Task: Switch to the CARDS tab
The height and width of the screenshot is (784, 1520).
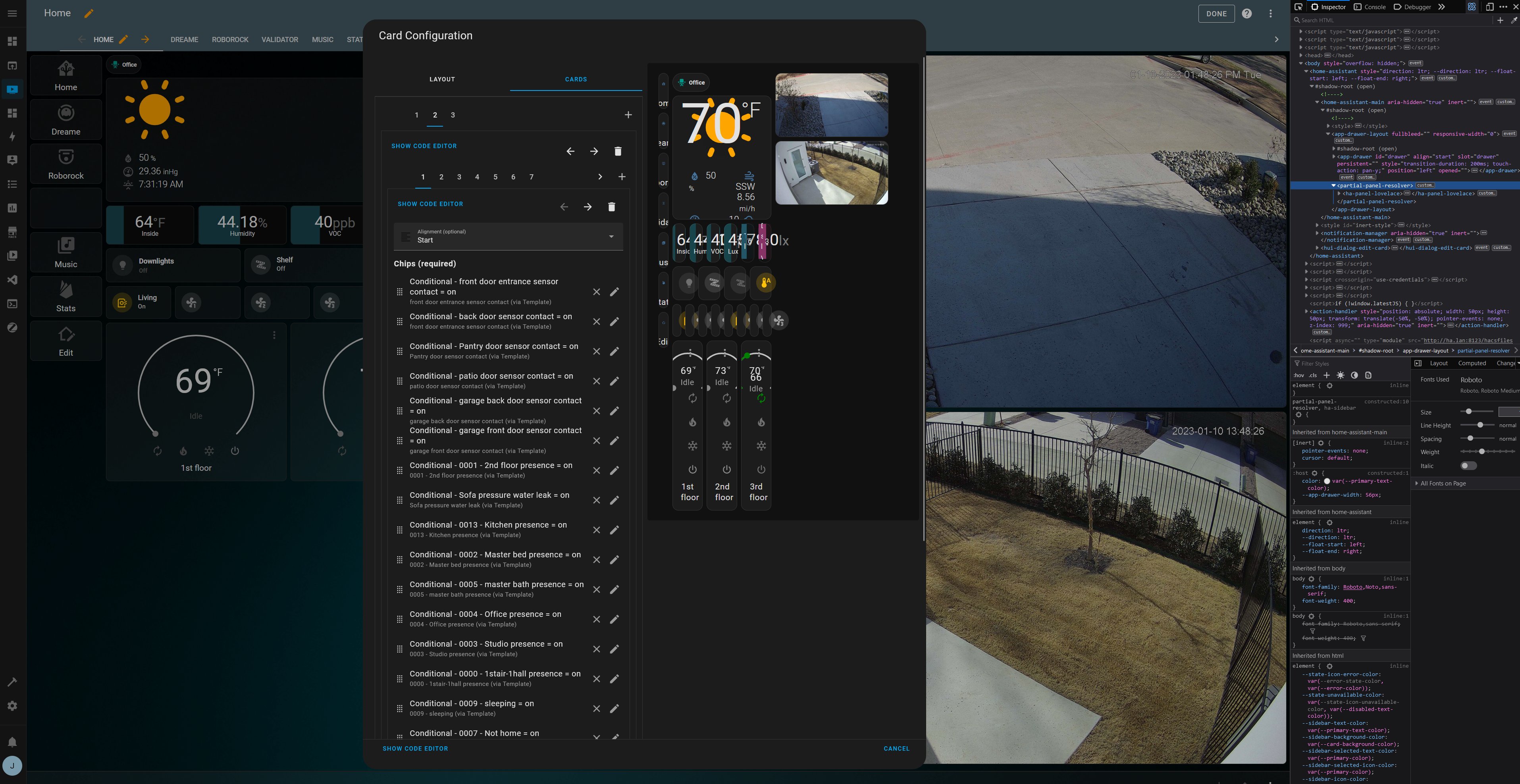Action: click(576, 79)
